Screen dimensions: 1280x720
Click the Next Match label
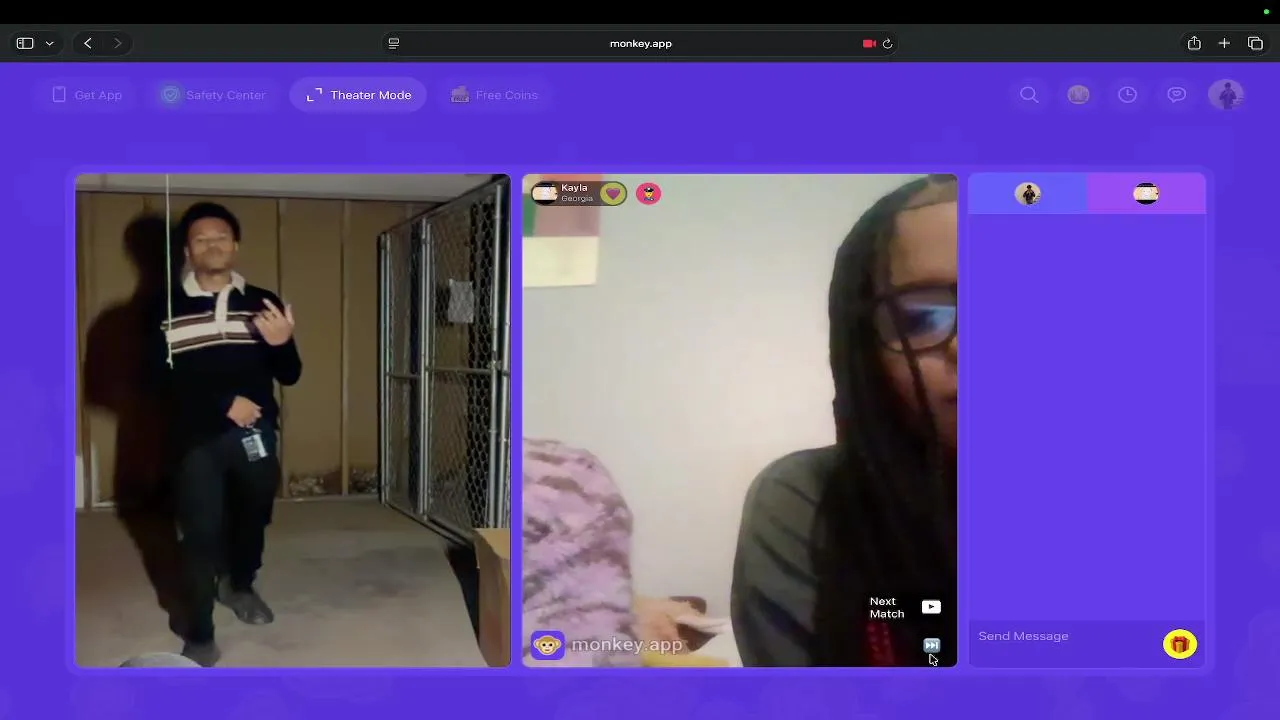pyautogui.click(x=886, y=608)
